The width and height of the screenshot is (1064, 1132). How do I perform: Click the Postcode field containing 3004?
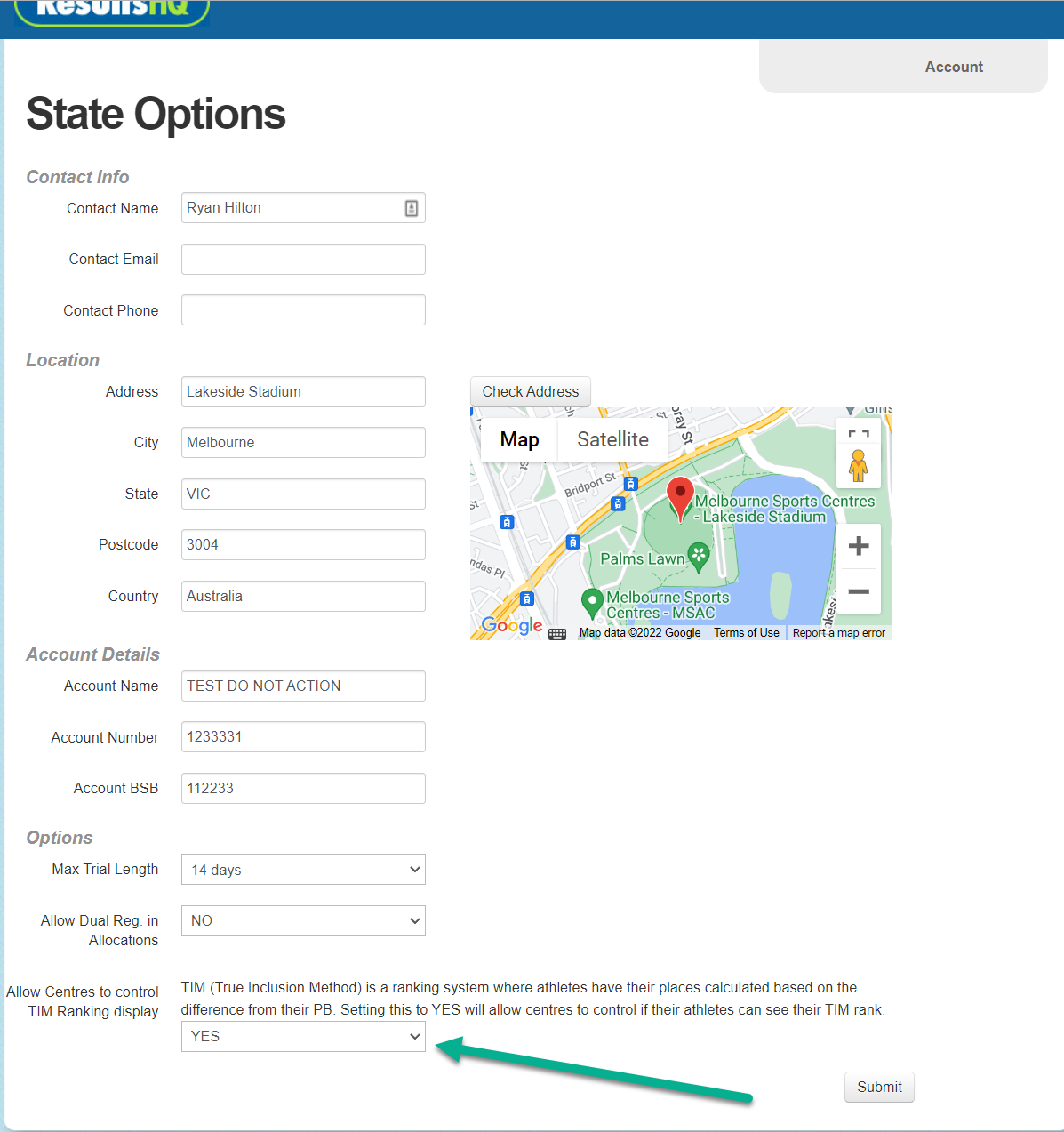[x=303, y=545]
